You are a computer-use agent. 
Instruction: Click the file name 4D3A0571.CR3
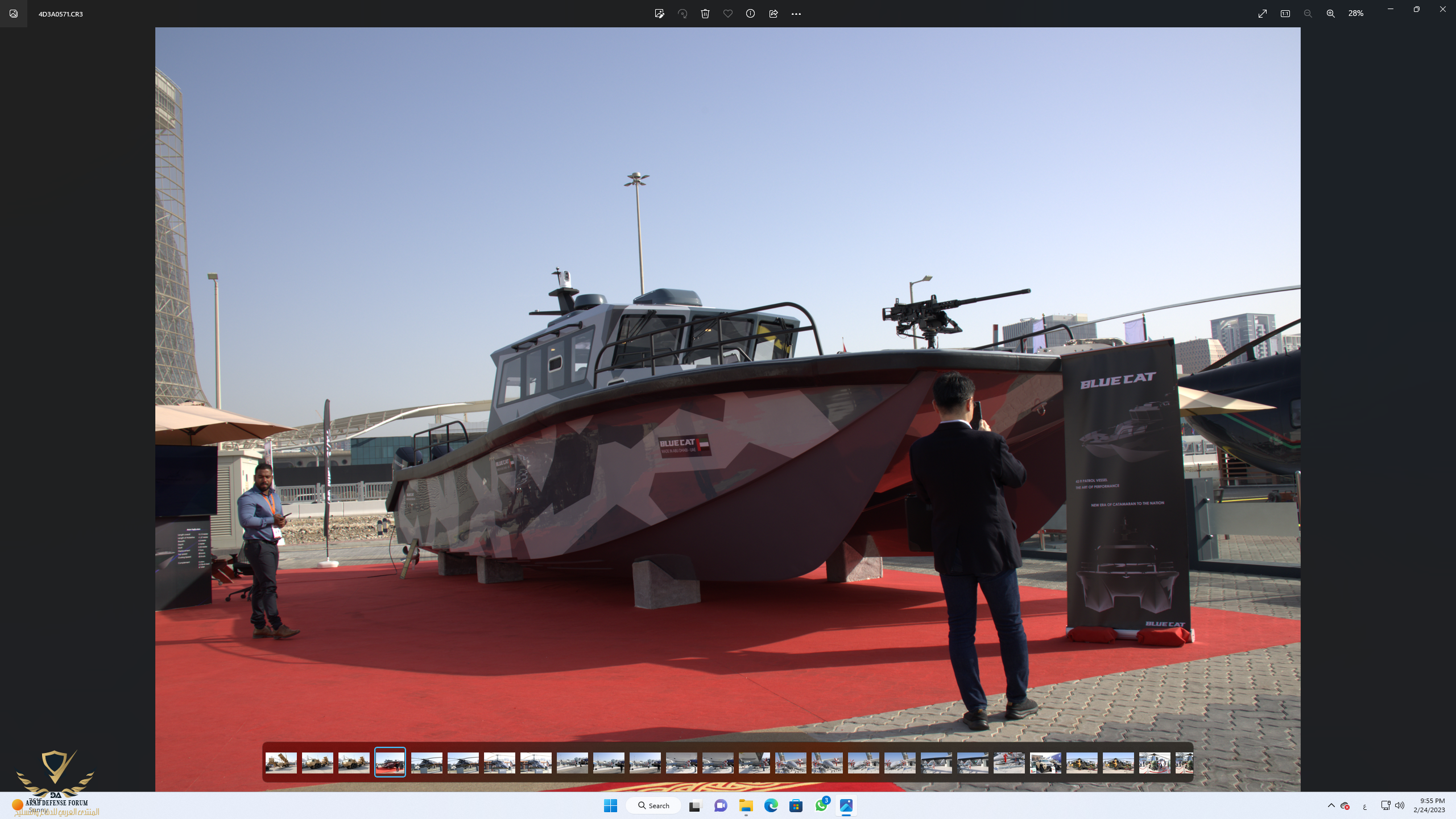(x=61, y=14)
